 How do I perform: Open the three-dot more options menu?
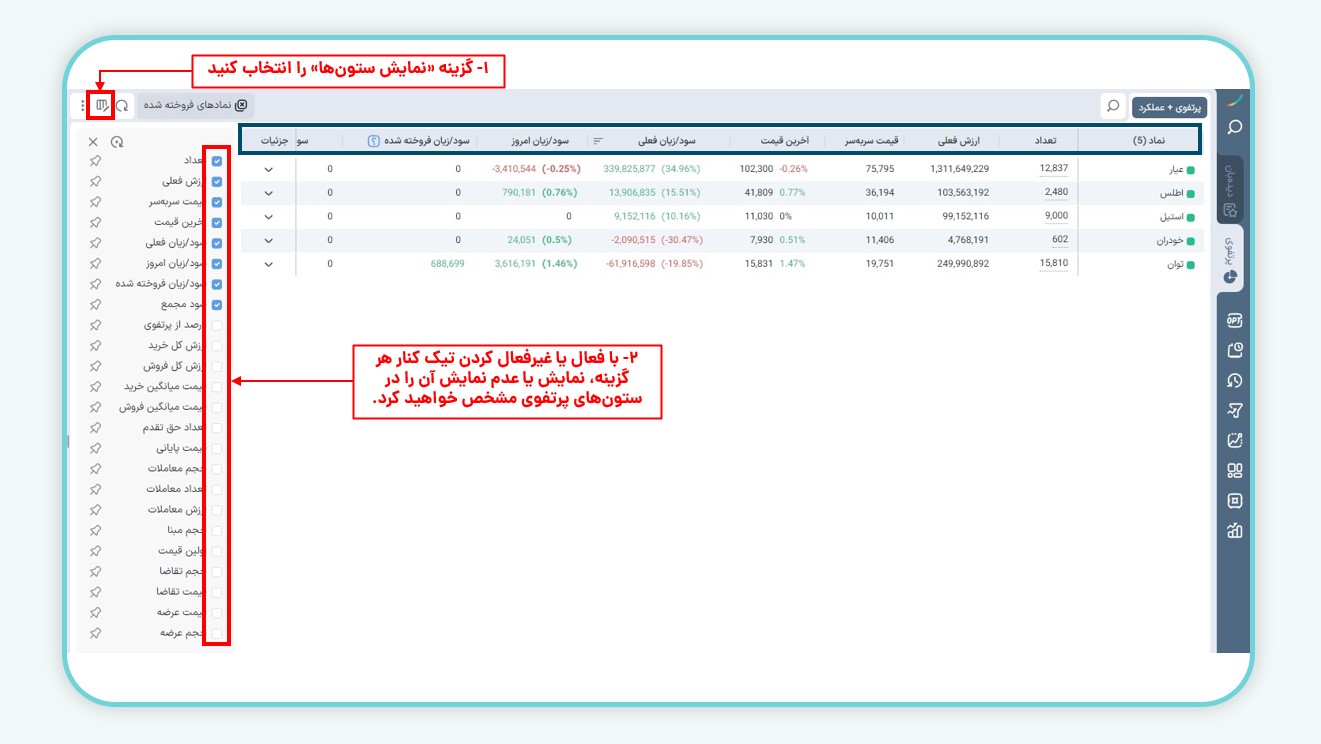[x=83, y=105]
